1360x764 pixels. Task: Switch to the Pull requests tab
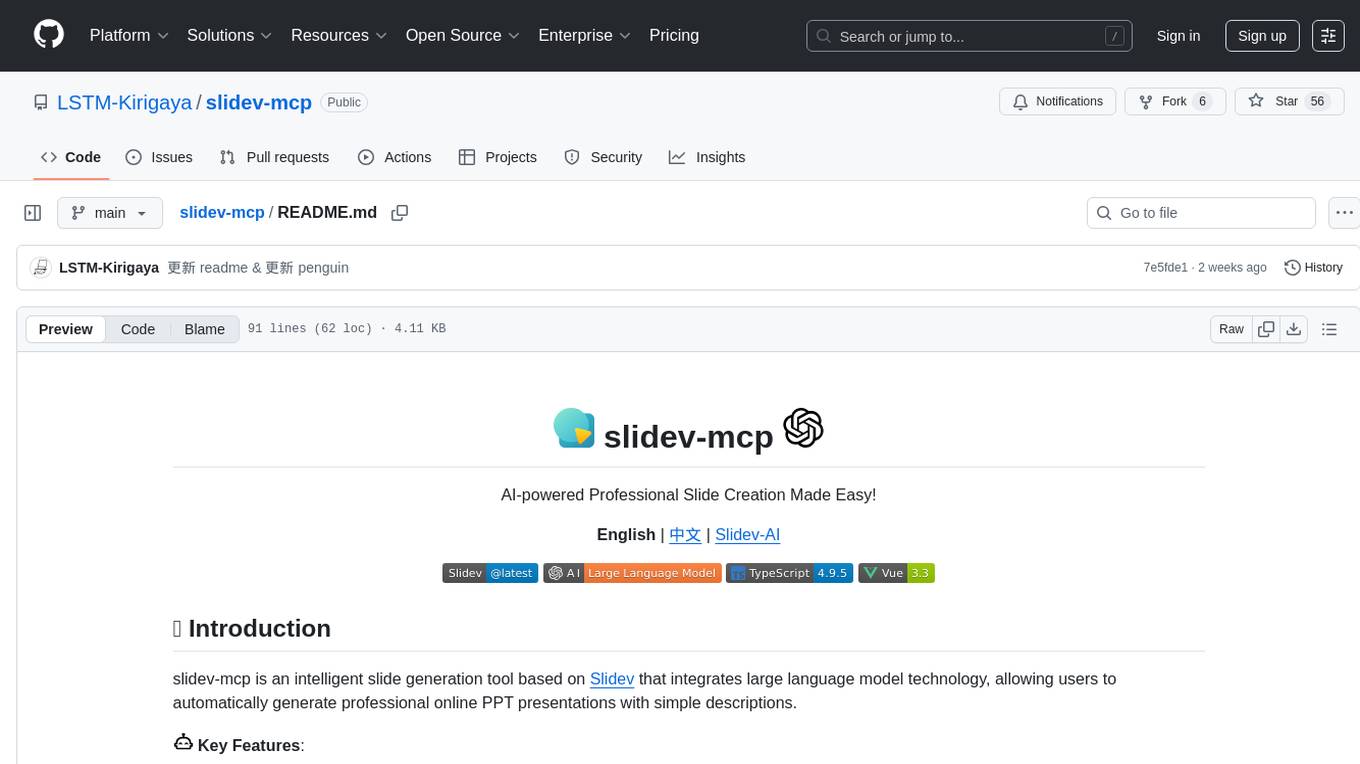click(274, 157)
